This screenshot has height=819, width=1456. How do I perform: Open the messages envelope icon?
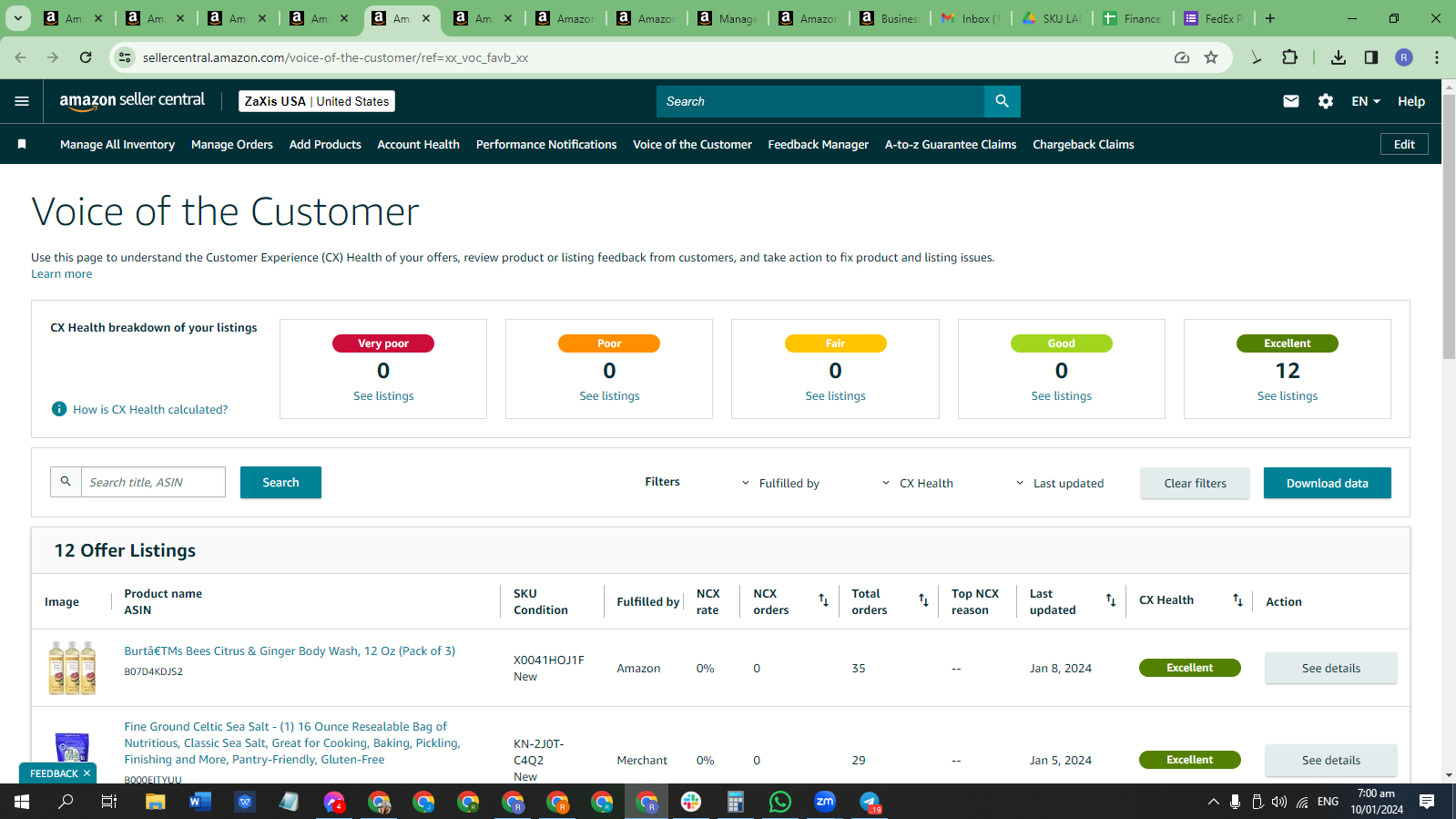[1291, 101]
